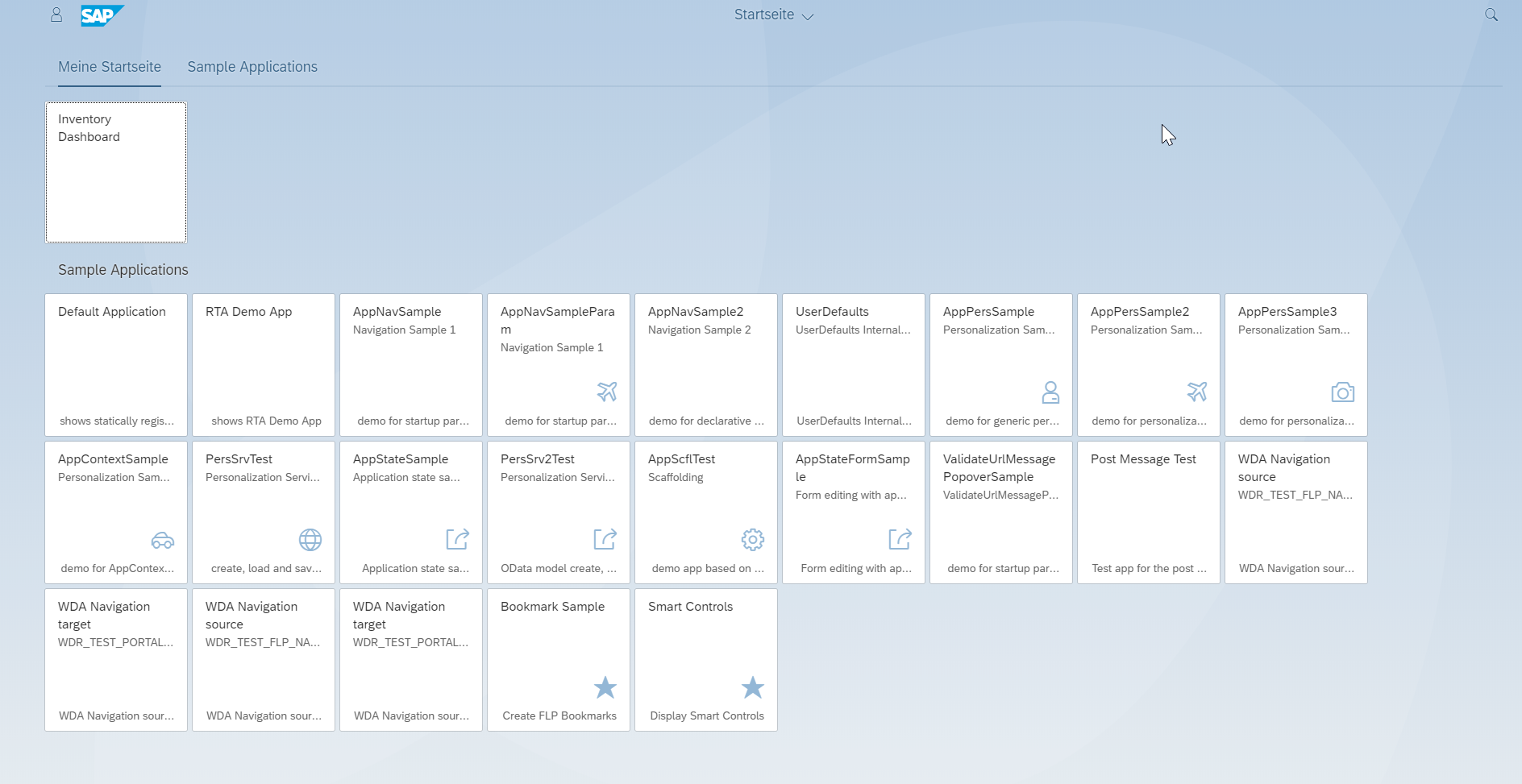Click the share icon on AppStateSample tile
This screenshot has height=784, width=1522.
tap(457, 540)
